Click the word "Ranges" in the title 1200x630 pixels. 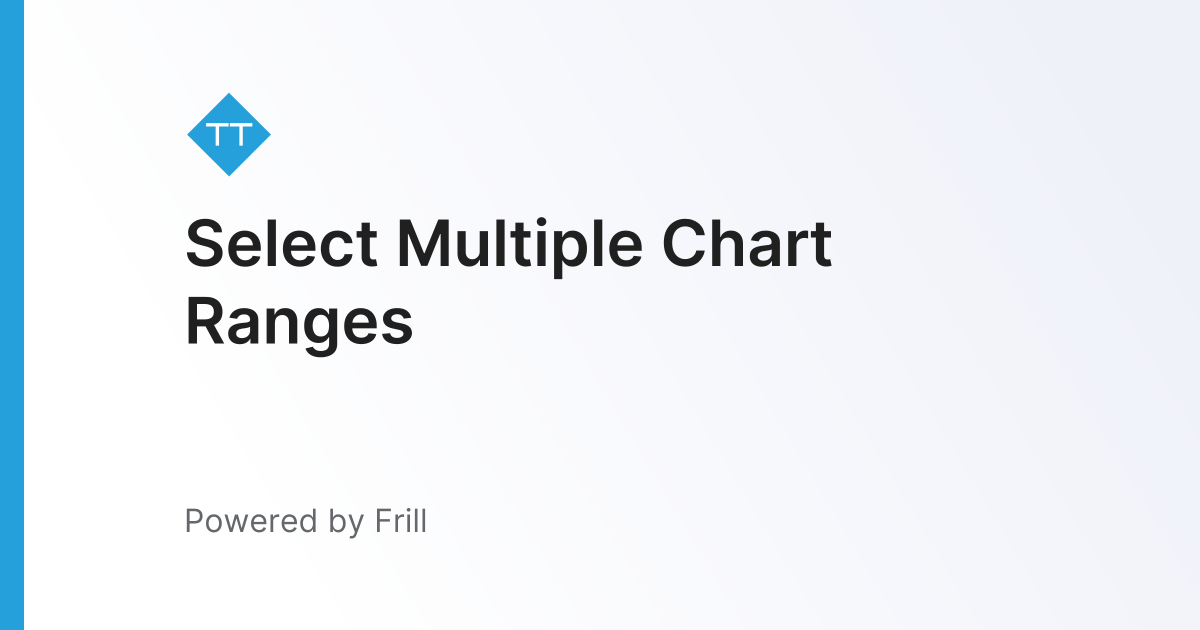[x=299, y=323]
